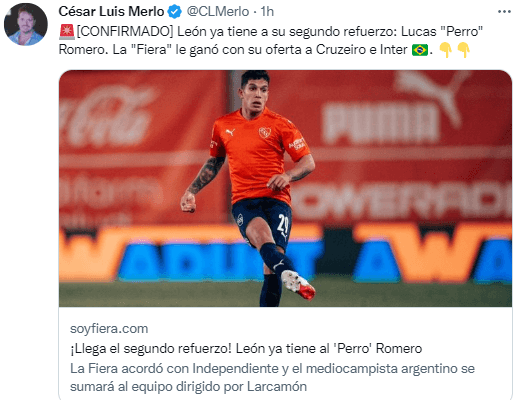Image resolution: width=521 pixels, height=400 pixels.
Task: Click the 1h tweet timestamp
Action: [267, 12]
